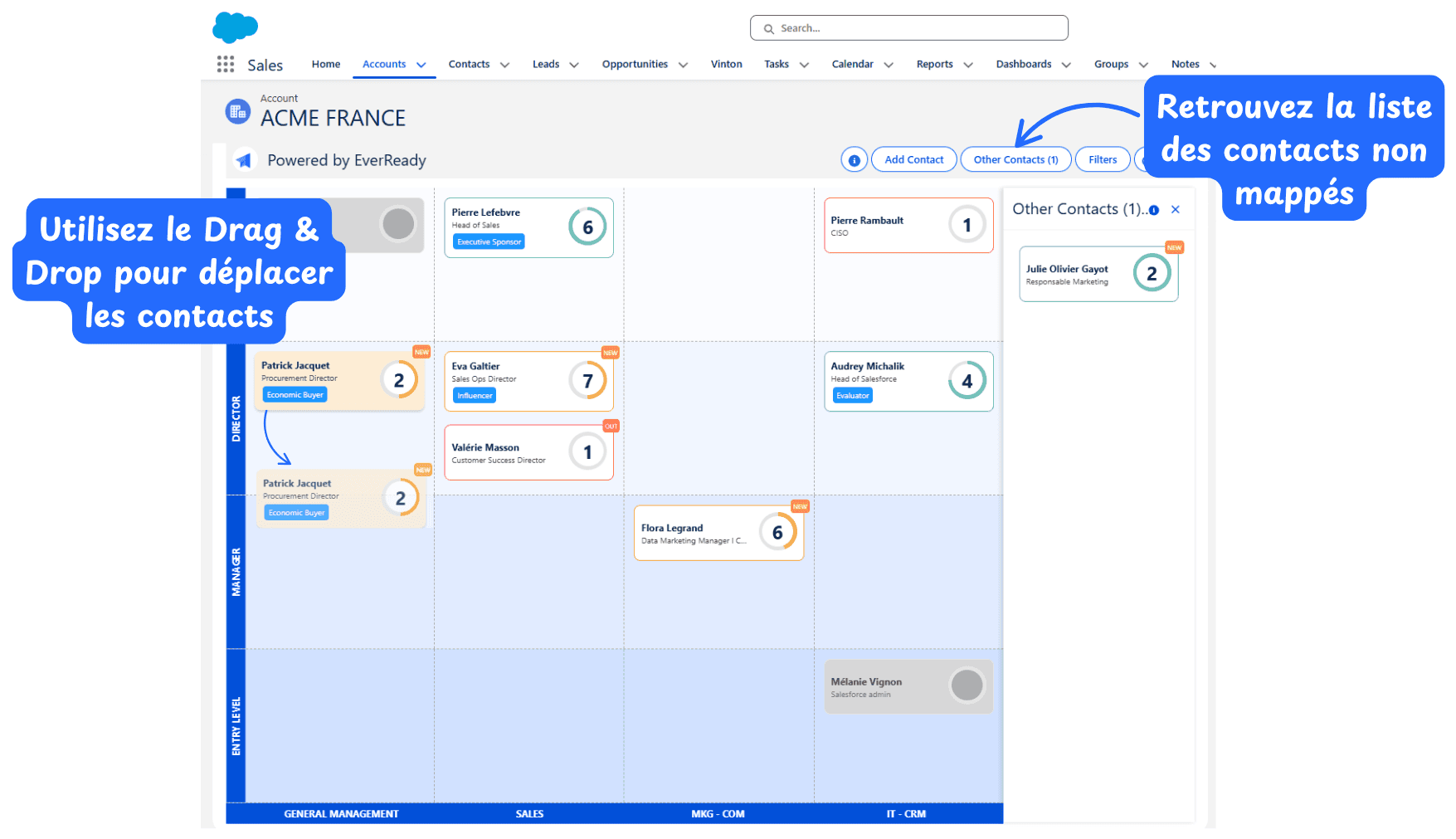1456x839 pixels.
Task: Click the OUT badge on Valérie Masson card
Action: 611,426
